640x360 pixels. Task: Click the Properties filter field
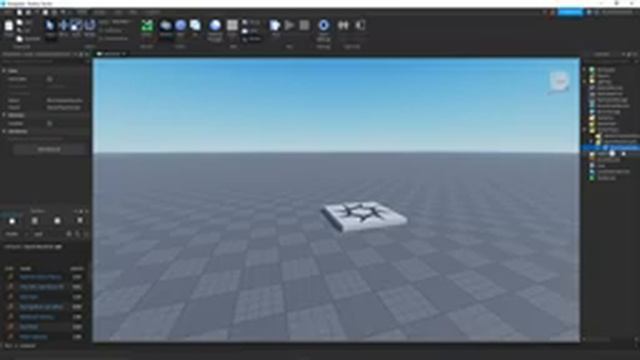point(45,61)
